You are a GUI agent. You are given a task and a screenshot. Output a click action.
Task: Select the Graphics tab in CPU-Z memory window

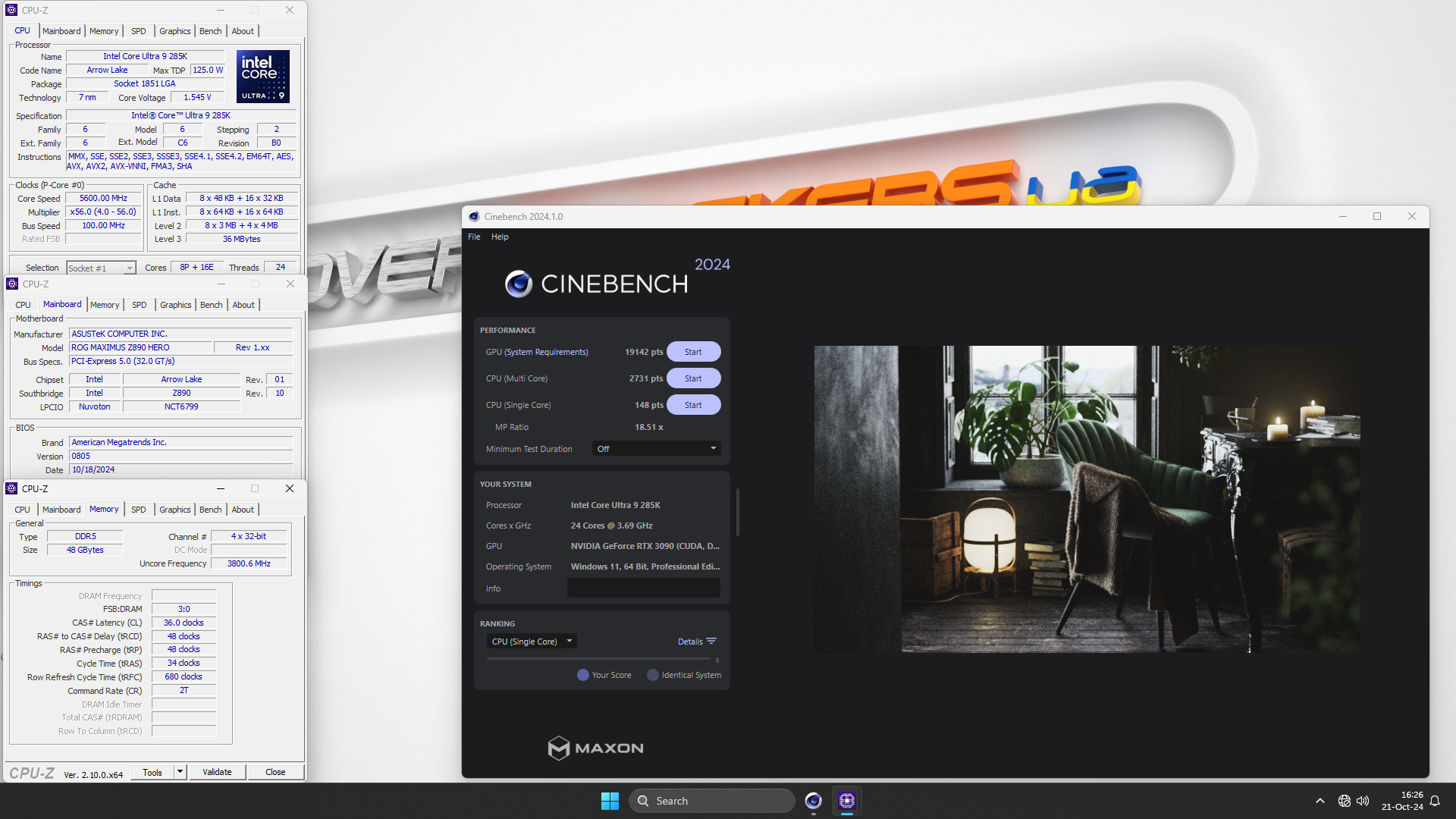(x=174, y=509)
